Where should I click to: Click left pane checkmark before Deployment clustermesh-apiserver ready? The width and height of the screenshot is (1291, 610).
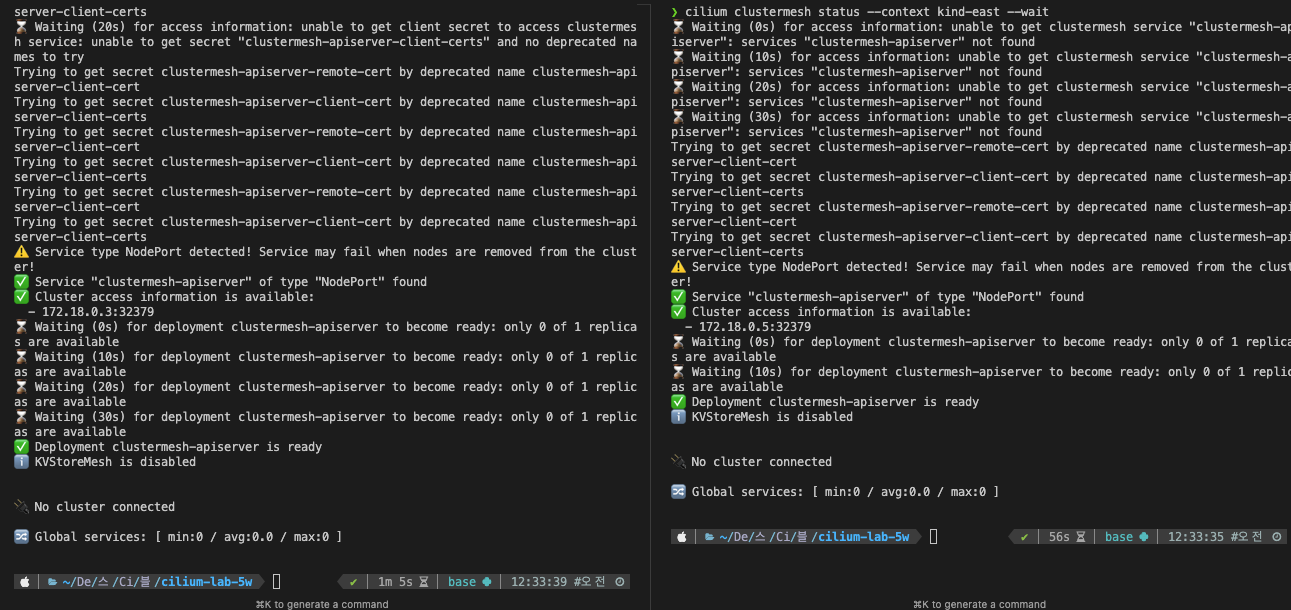pos(21,447)
